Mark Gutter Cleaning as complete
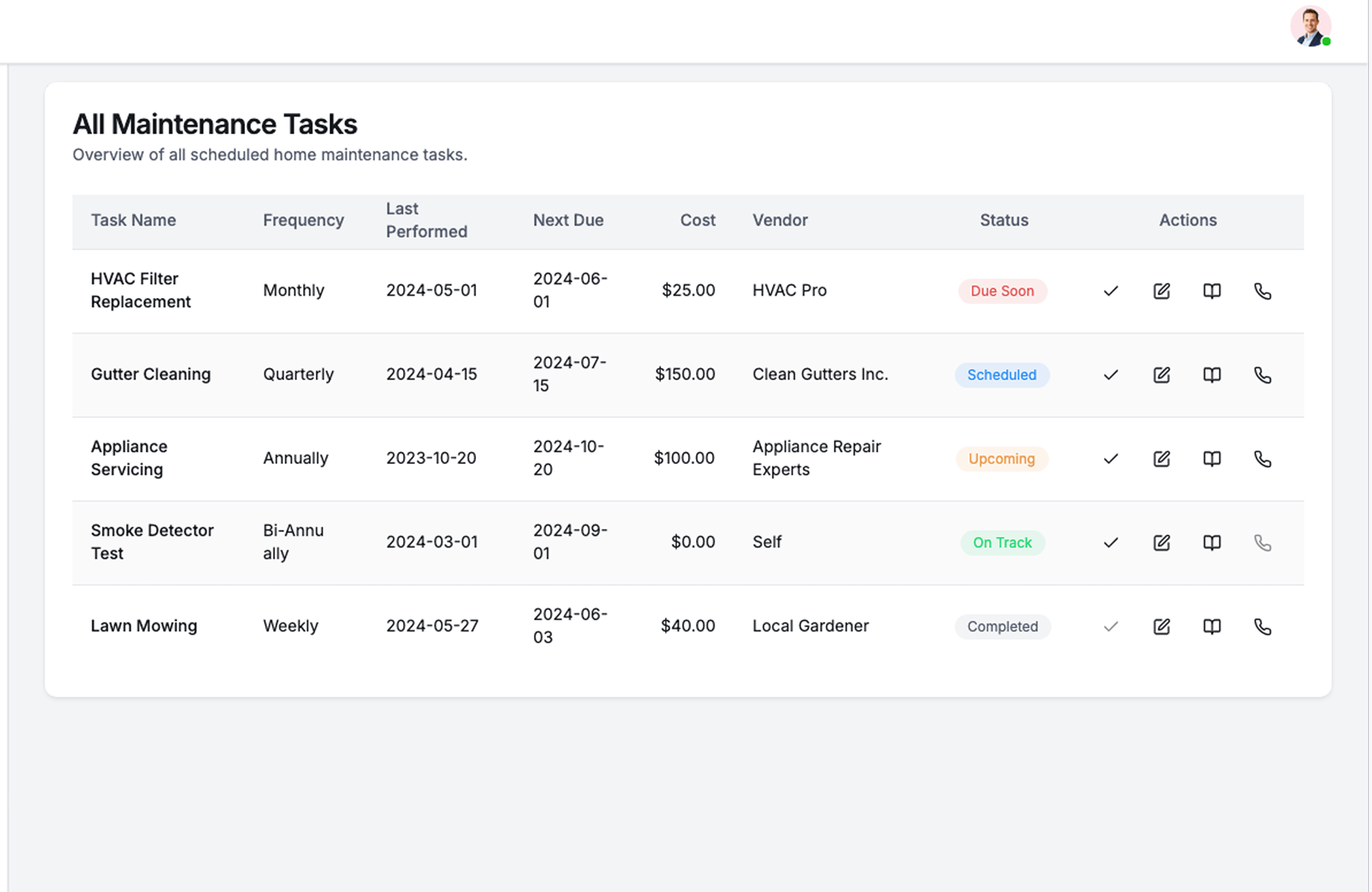The image size is (1372, 892). (x=1110, y=375)
